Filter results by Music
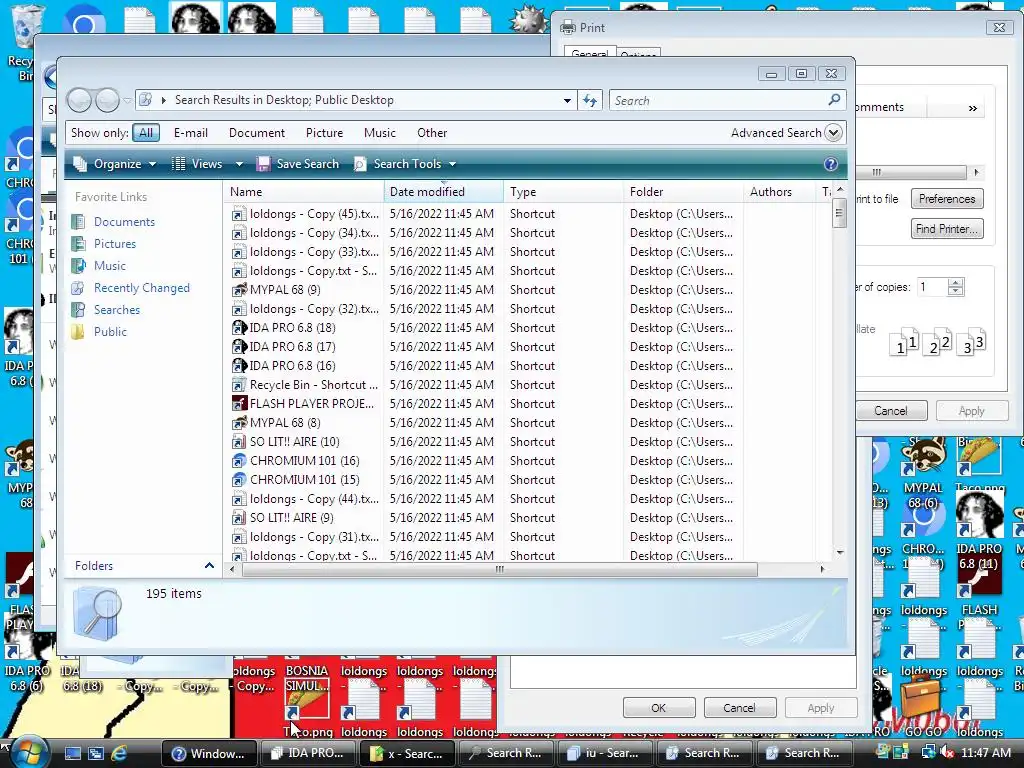This screenshot has height=768, width=1024. click(x=379, y=133)
